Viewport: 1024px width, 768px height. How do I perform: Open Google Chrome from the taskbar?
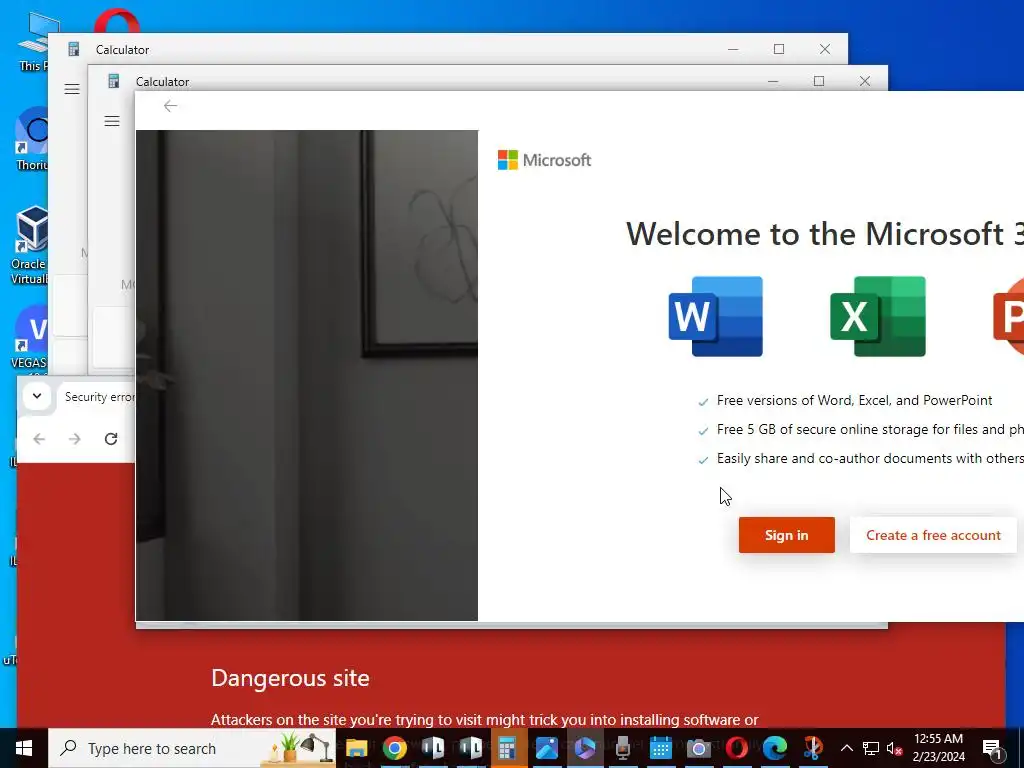coord(394,748)
